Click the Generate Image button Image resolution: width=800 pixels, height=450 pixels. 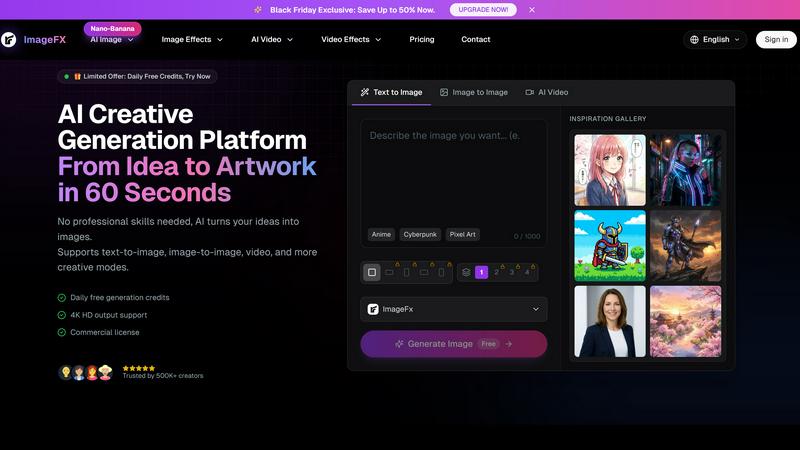(x=453, y=344)
